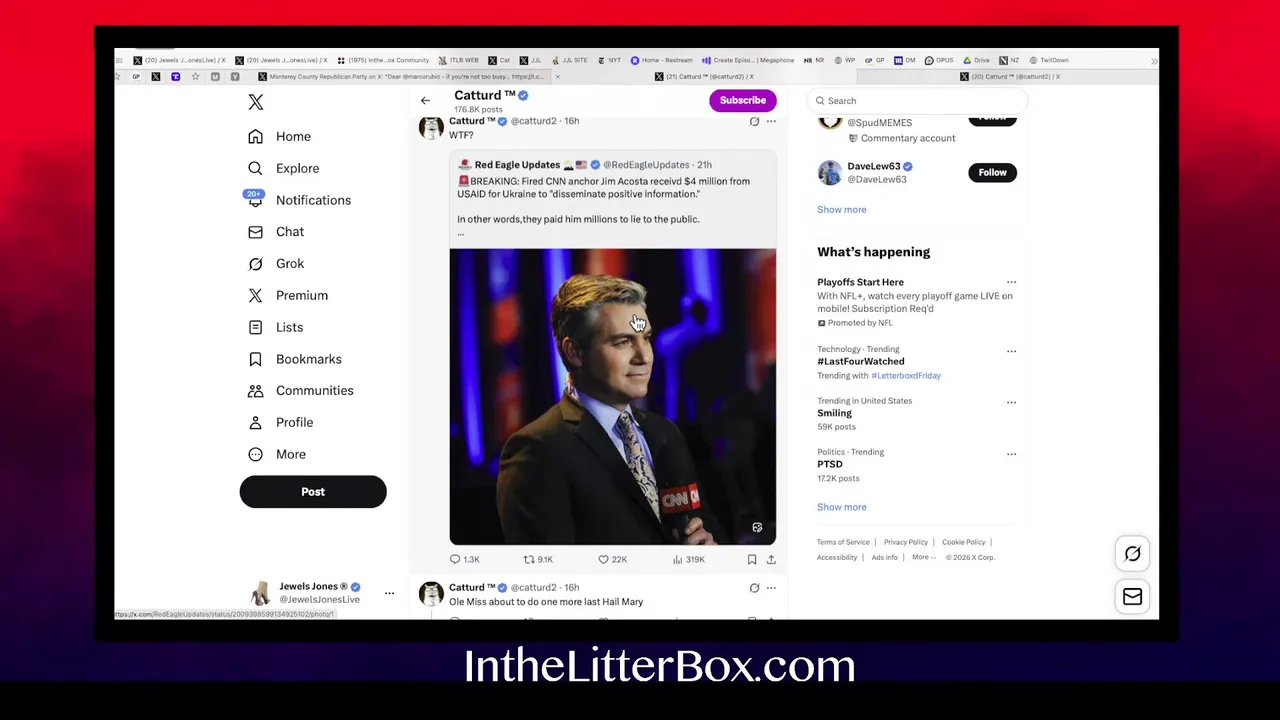Open the PTSD trending topic
This screenshot has width=1280, height=720.
(x=830, y=464)
